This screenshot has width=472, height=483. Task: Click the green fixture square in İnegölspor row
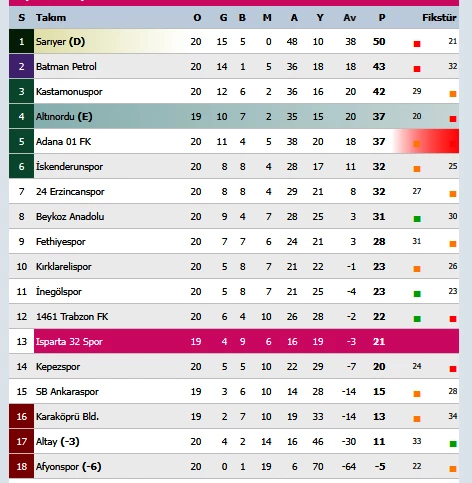417,294
